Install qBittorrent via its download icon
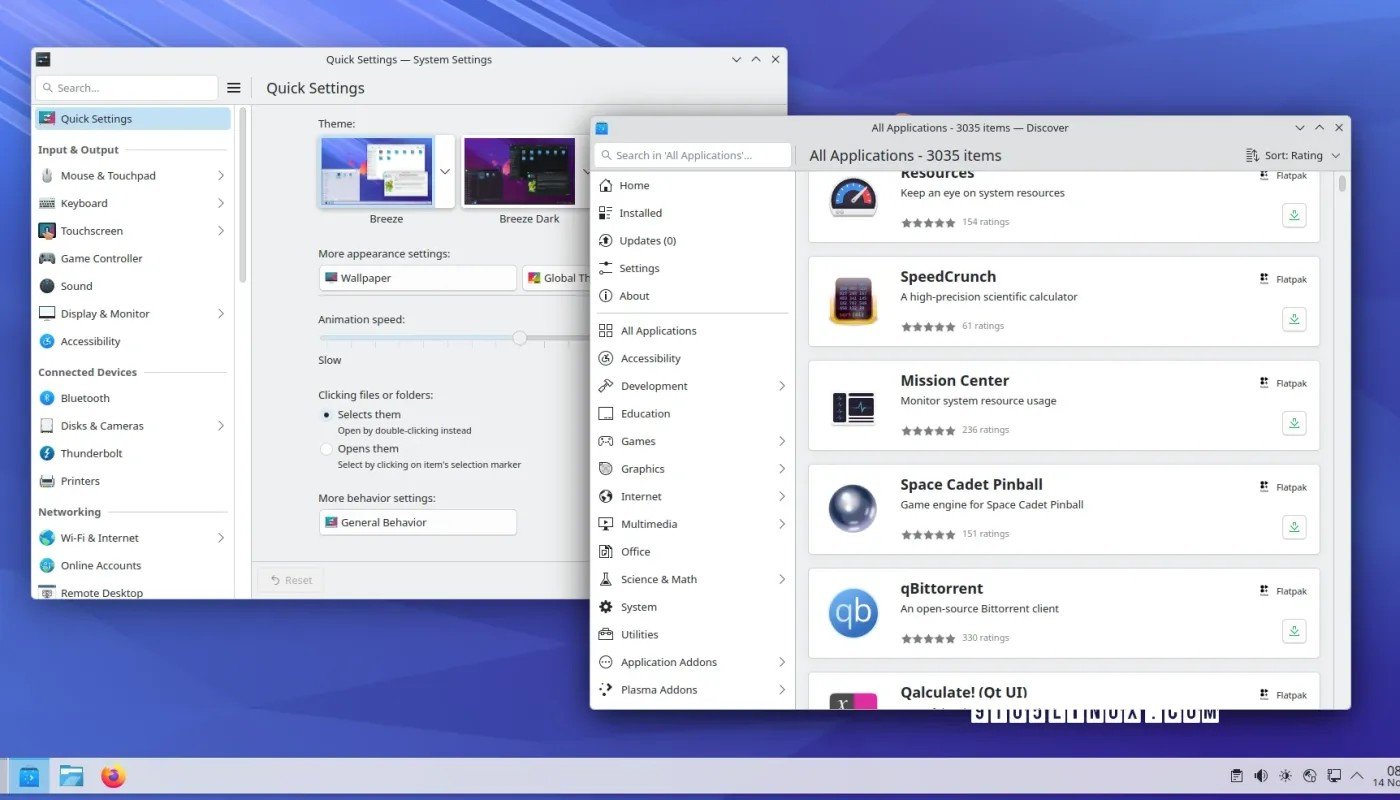Image resolution: width=1400 pixels, height=800 pixels. pos(1294,631)
